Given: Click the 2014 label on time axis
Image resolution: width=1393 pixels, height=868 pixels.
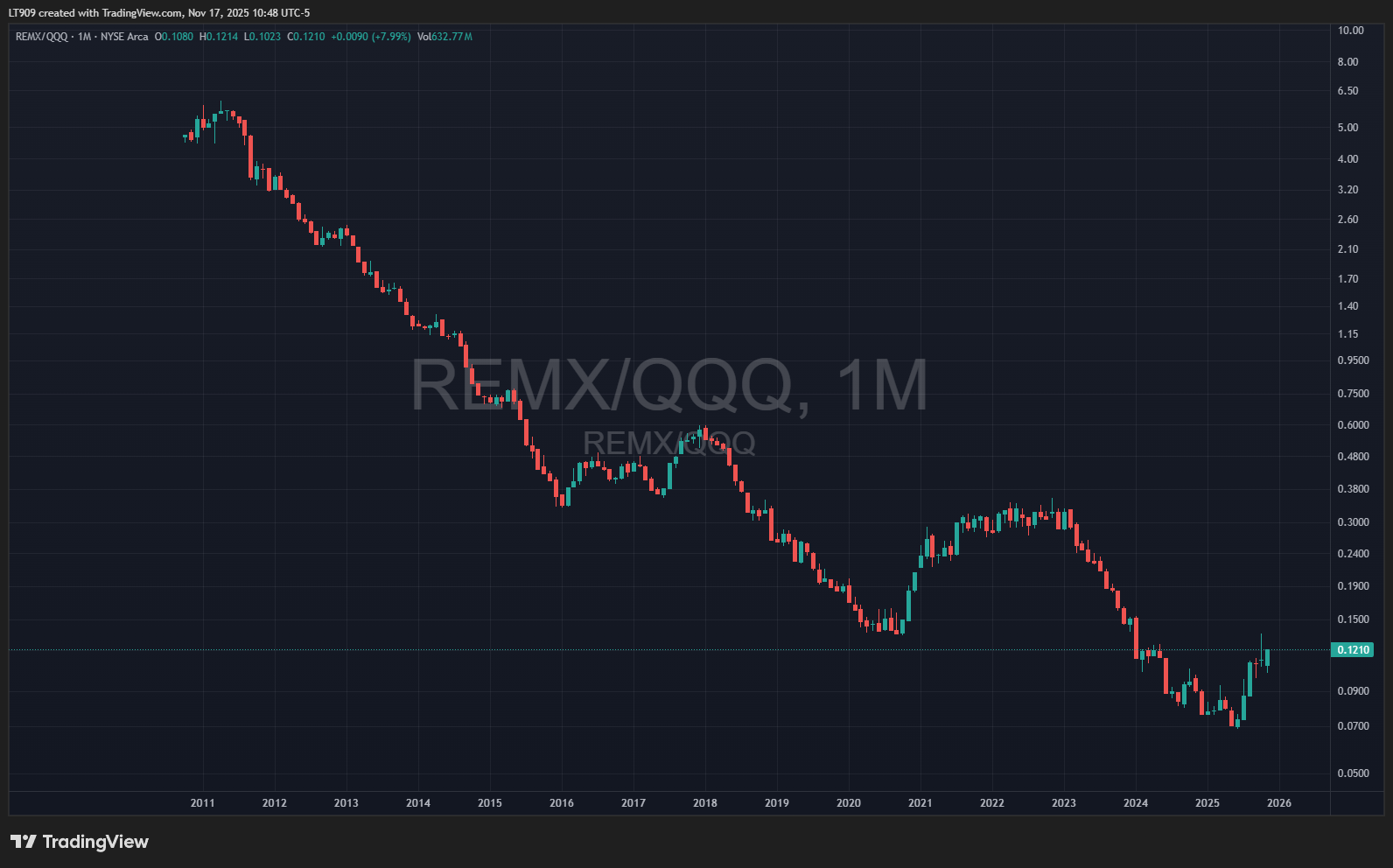Looking at the screenshot, I should 418,803.
